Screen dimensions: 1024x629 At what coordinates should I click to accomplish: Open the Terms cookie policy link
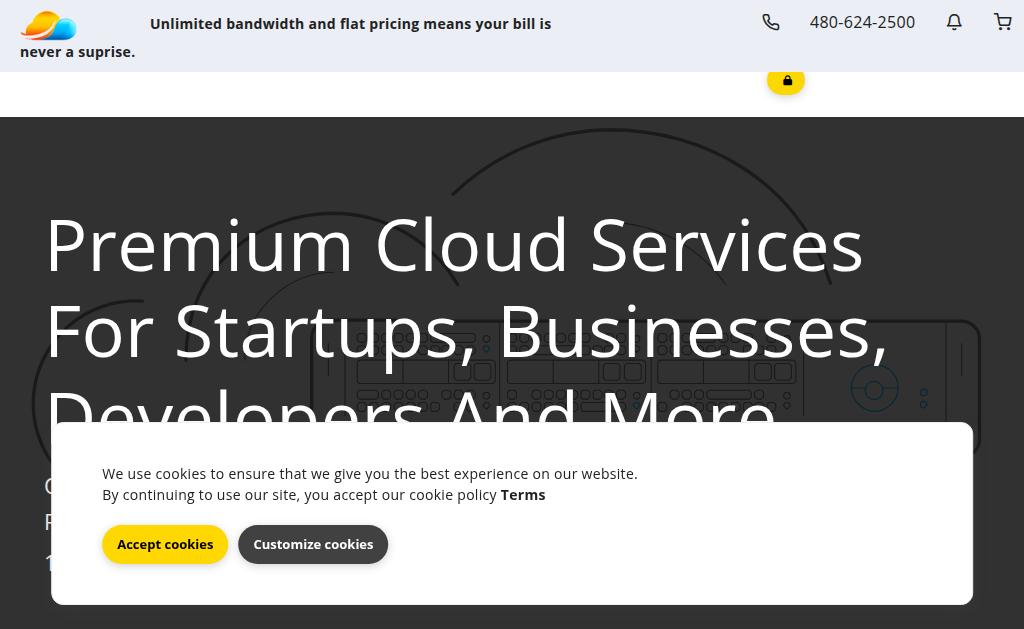click(x=522, y=495)
